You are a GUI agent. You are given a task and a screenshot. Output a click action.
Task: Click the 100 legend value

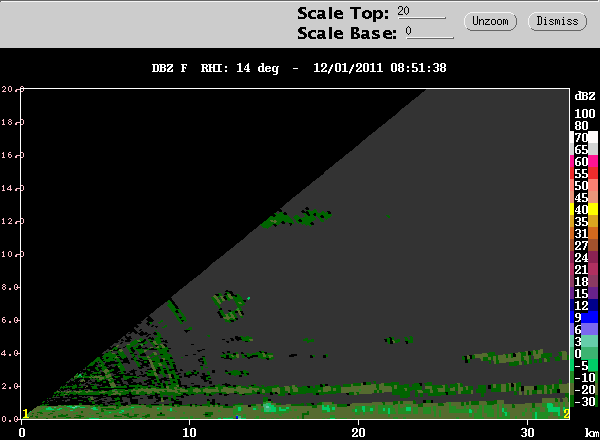pyautogui.click(x=585, y=114)
